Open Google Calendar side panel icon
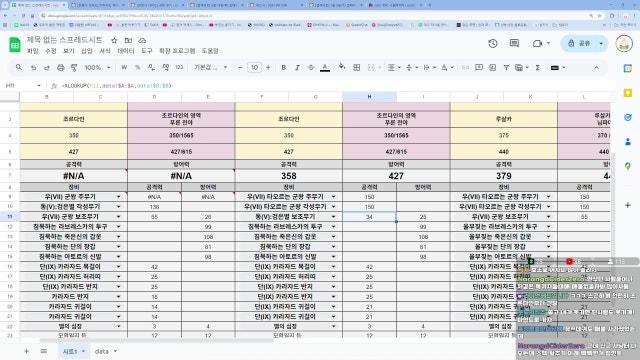The height and width of the screenshot is (360, 640). pyautogui.click(x=628, y=69)
